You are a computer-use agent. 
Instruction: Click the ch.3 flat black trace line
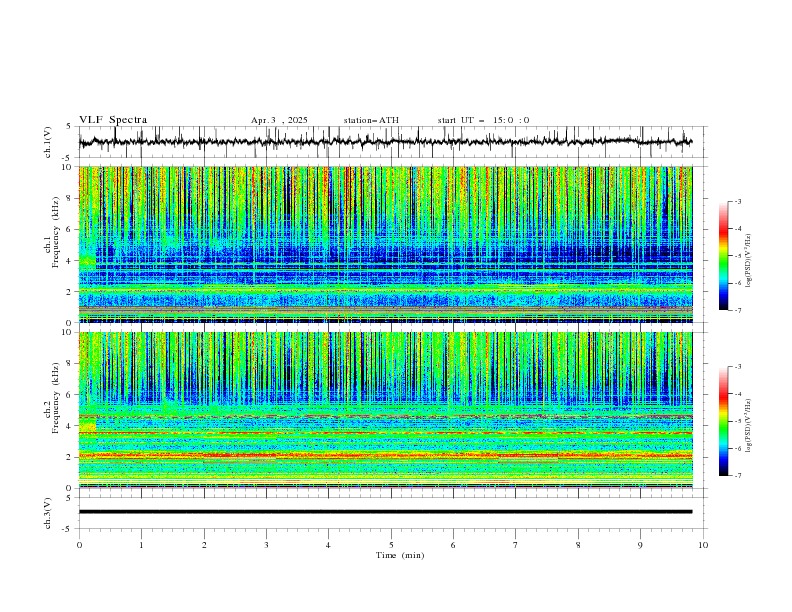(385, 512)
